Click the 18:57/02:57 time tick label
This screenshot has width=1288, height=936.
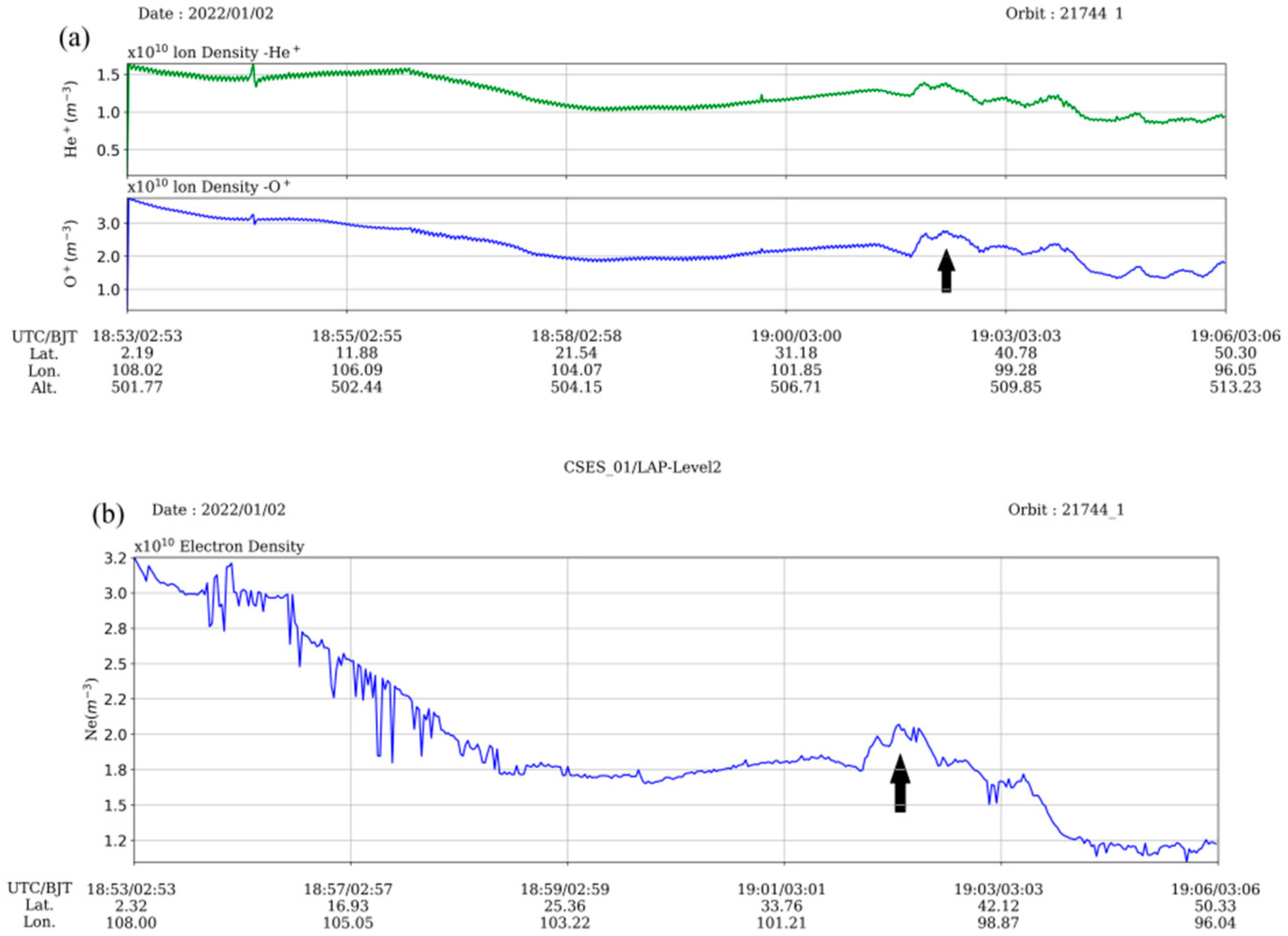347,889
